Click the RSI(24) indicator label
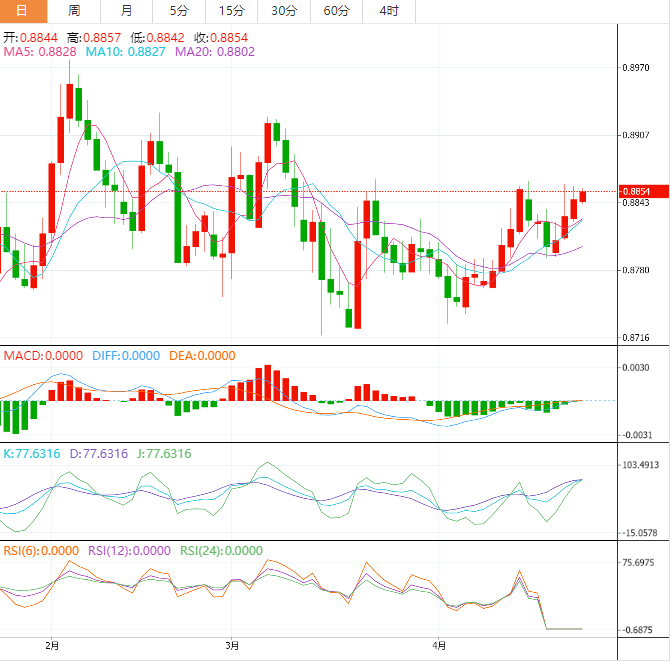 pyautogui.click(x=220, y=550)
